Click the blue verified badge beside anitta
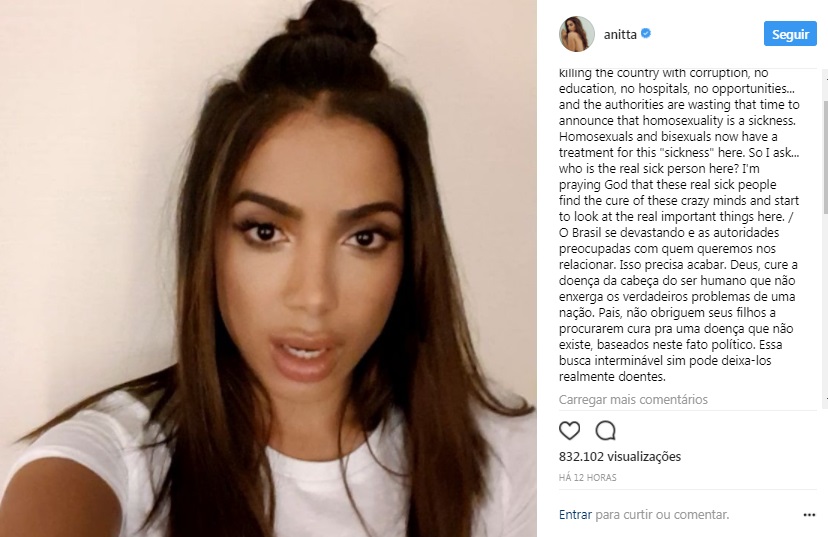The image size is (828, 537). tap(646, 34)
